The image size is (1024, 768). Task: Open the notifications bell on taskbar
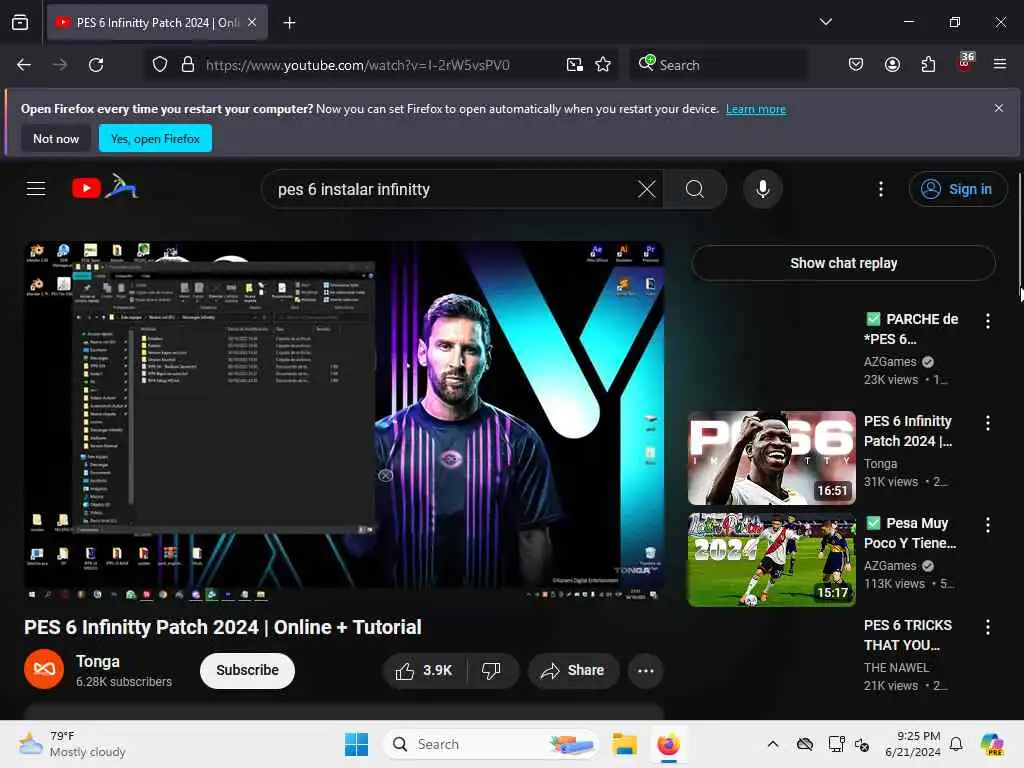[956, 744]
